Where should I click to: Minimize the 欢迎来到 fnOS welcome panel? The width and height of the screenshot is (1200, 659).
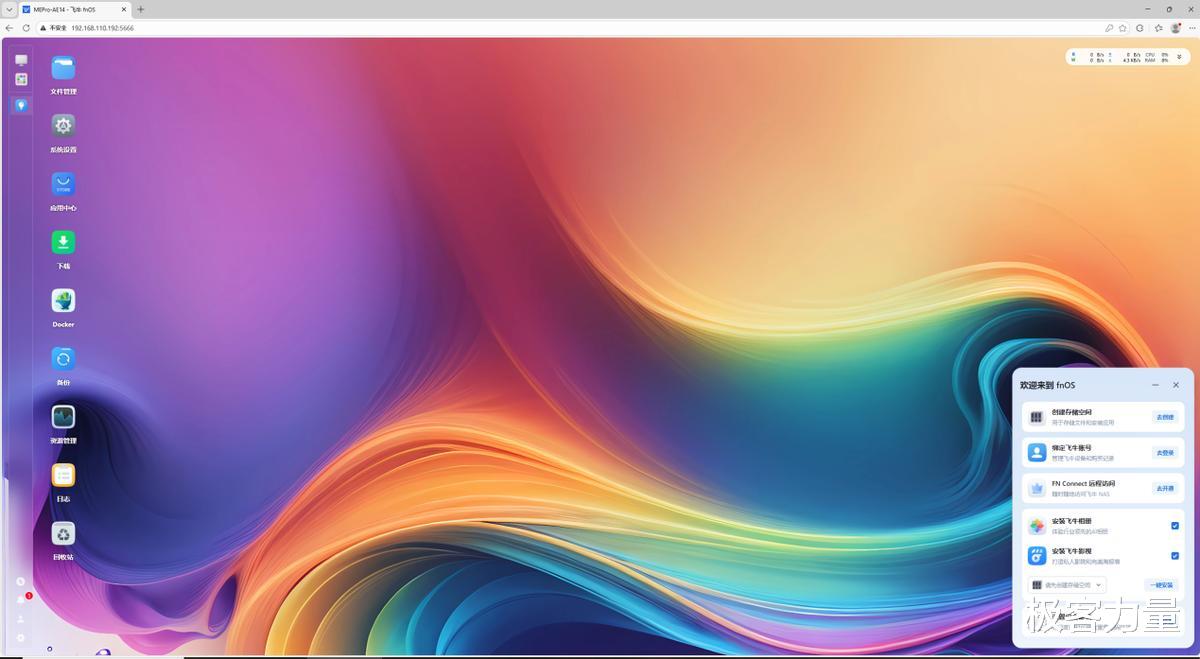1156,385
